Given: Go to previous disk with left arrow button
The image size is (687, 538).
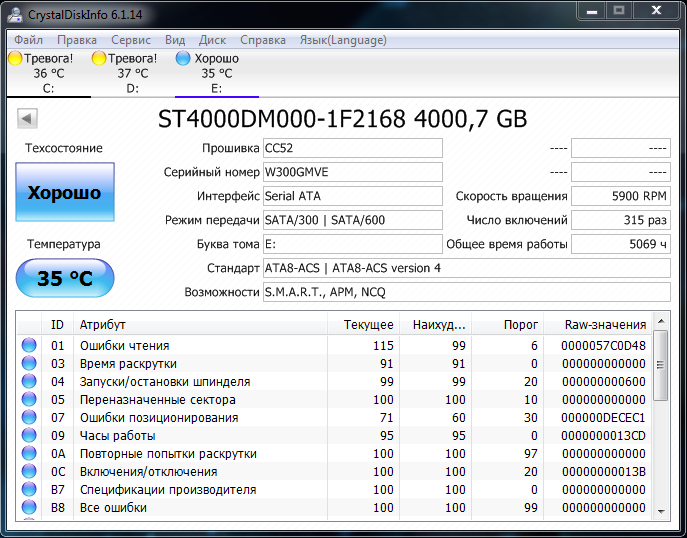Looking at the screenshot, I should click(x=27, y=119).
